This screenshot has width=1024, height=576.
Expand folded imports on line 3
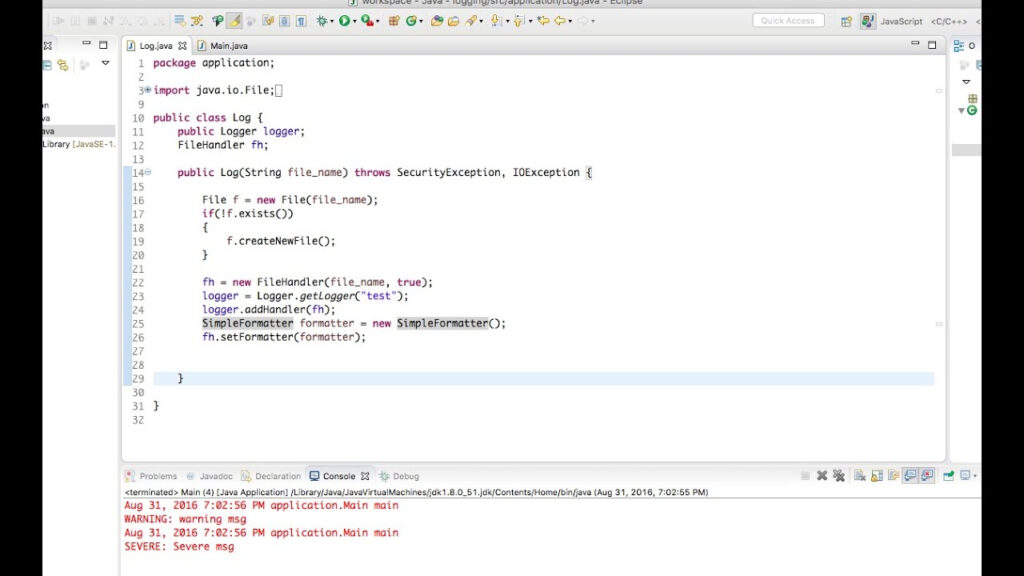tap(148, 89)
